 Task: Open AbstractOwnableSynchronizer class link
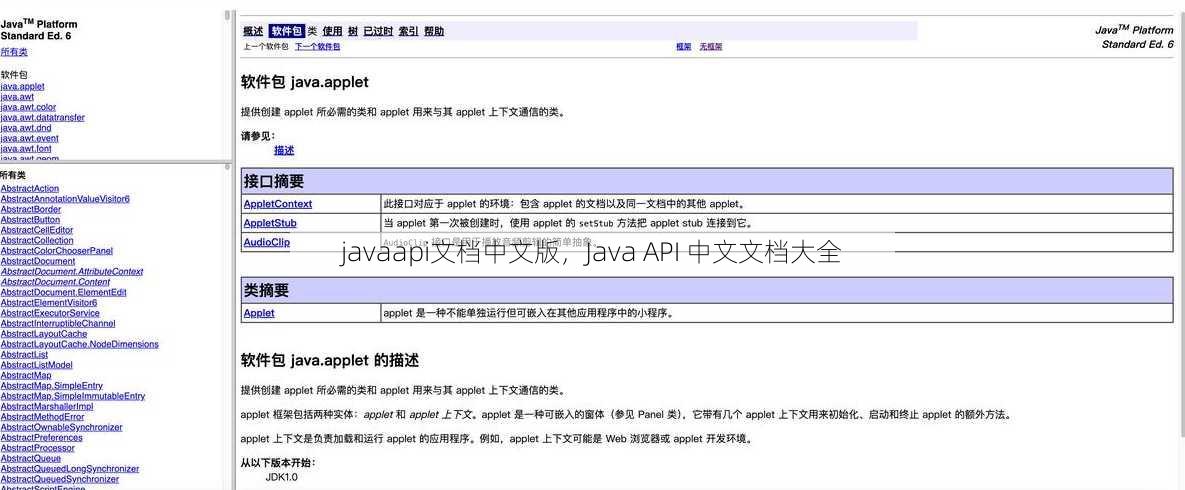pyautogui.click(x=61, y=427)
